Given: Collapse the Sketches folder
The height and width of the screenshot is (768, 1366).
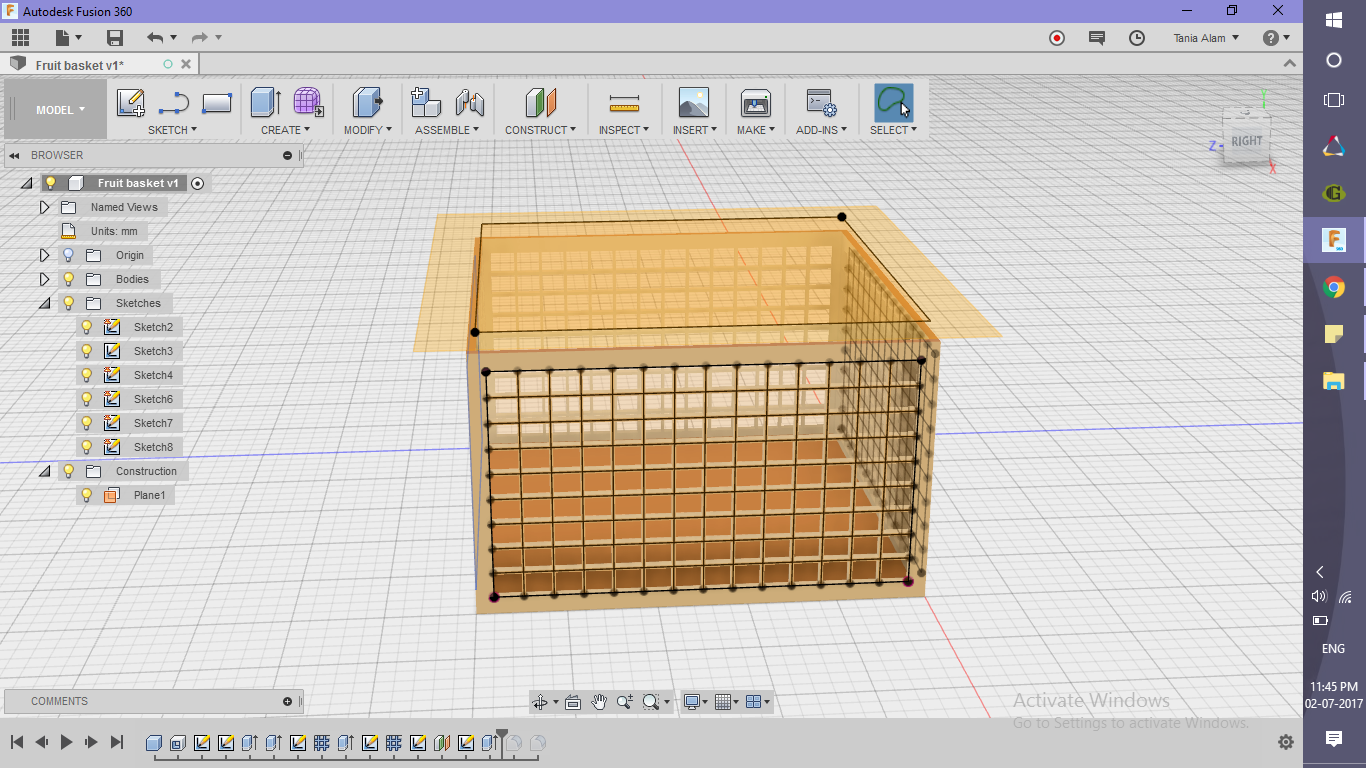Looking at the screenshot, I should tap(44, 303).
